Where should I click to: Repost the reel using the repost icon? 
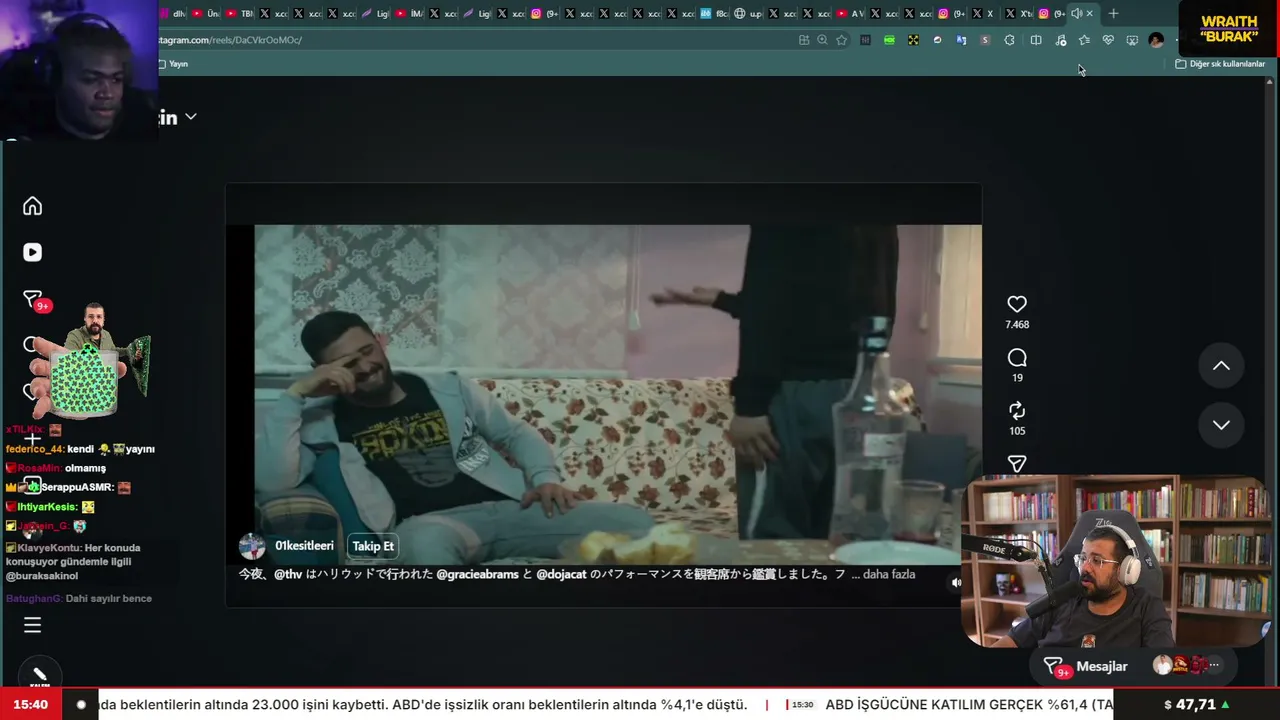click(x=1017, y=411)
